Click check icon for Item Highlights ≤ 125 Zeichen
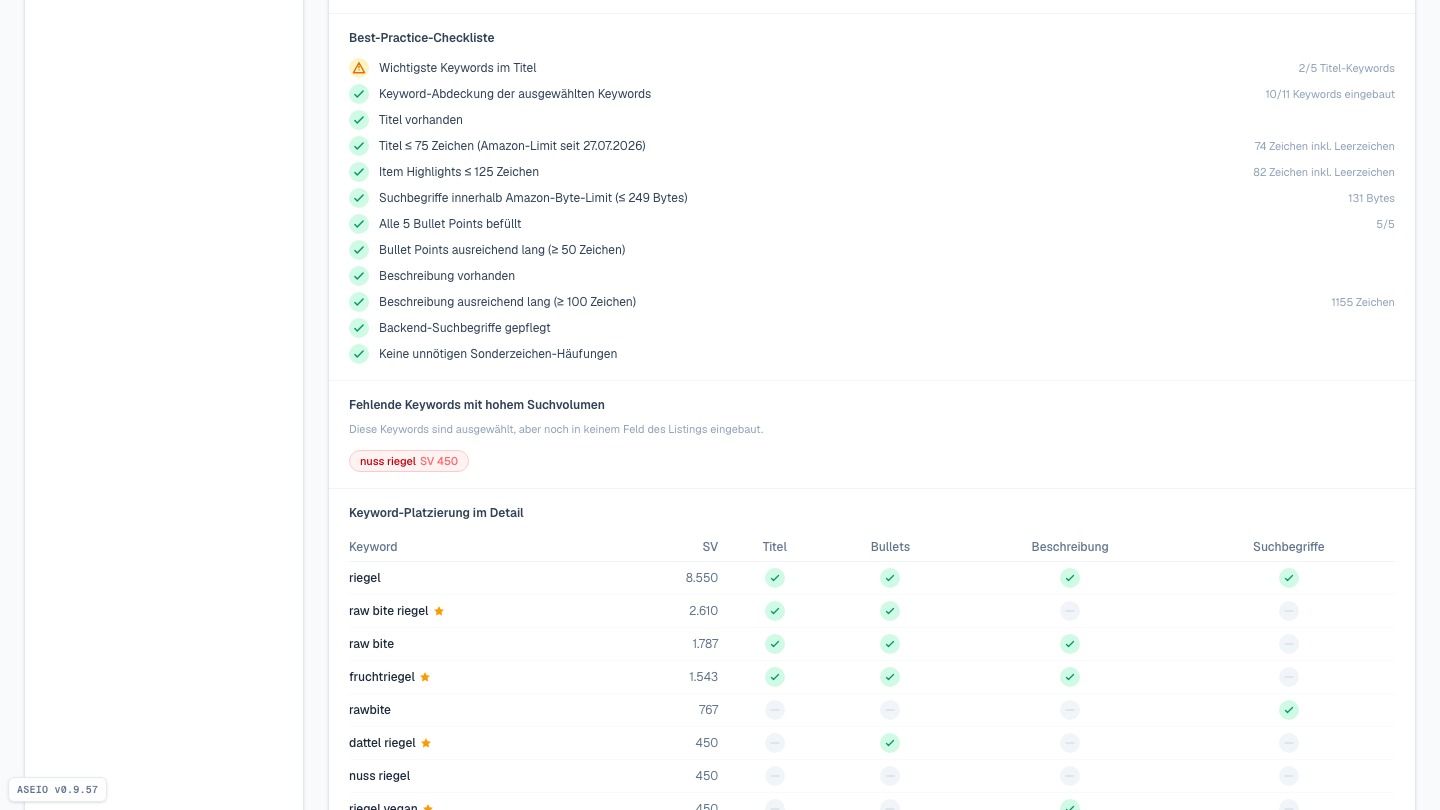The image size is (1440, 810). tap(359, 172)
